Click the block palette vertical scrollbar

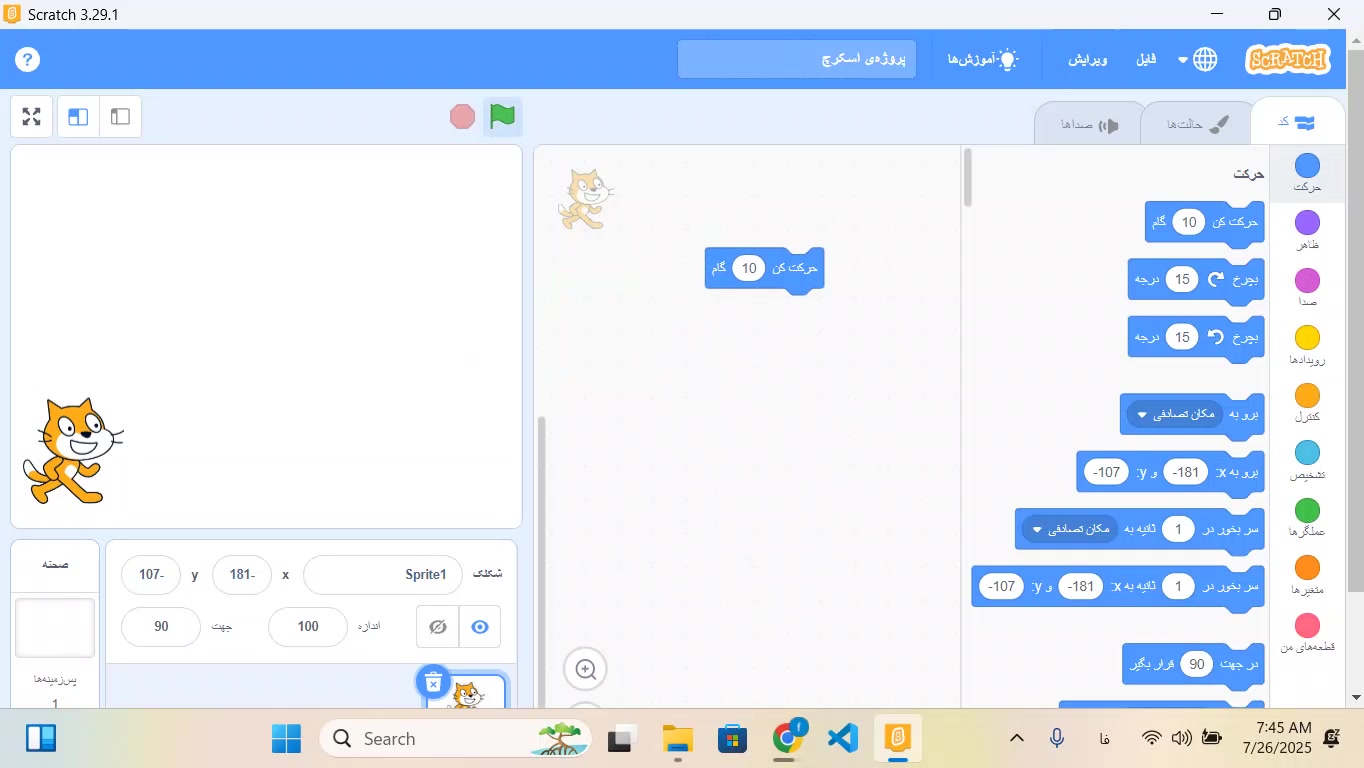click(967, 178)
